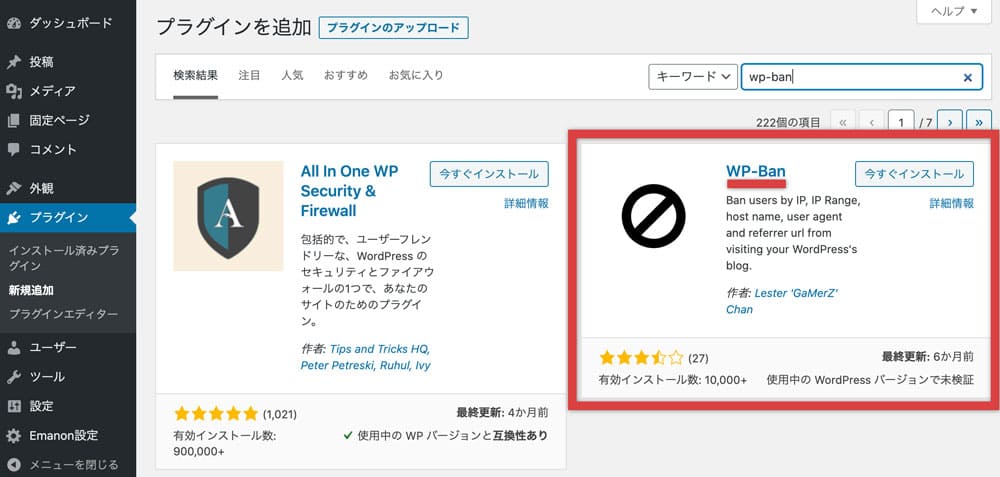Image resolution: width=1000 pixels, height=477 pixels.
Task: Open the Dashboard (ダッシュボード) menu icon
Action: point(13,23)
